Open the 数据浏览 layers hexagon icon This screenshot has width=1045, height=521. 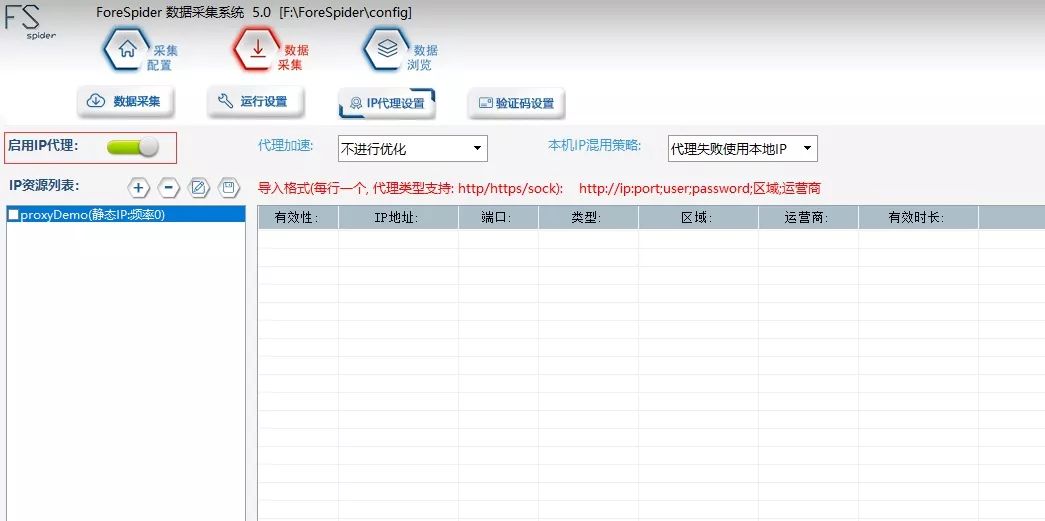point(387,50)
